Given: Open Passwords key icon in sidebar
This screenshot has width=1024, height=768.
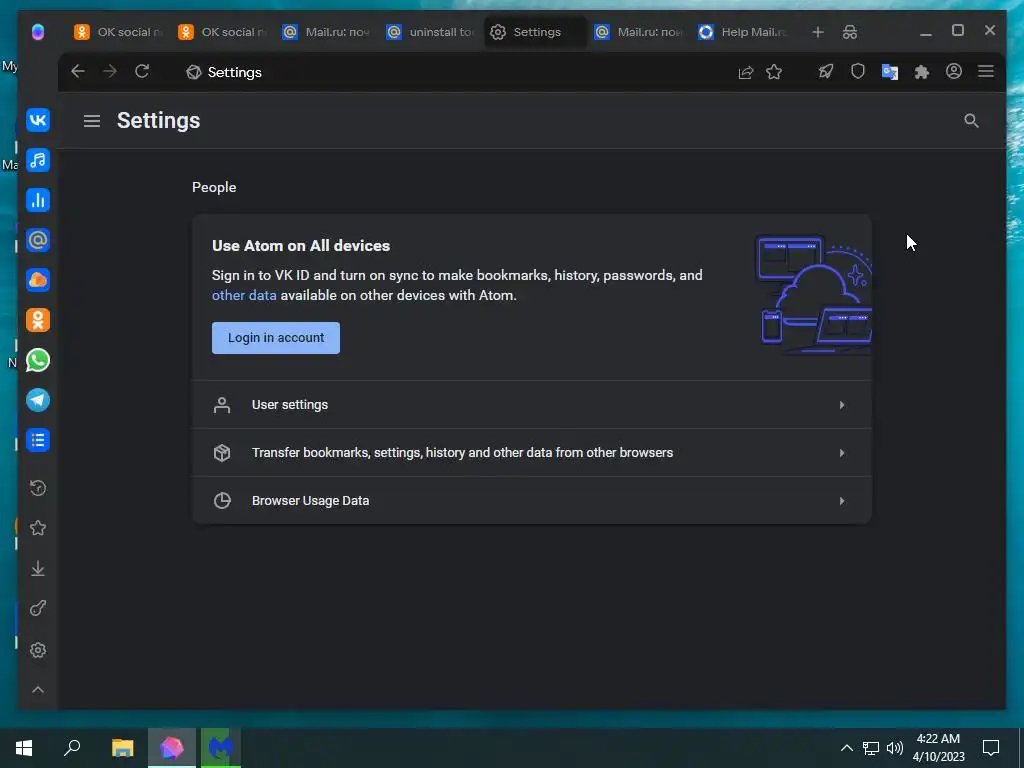Looking at the screenshot, I should click(x=38, y=609).
